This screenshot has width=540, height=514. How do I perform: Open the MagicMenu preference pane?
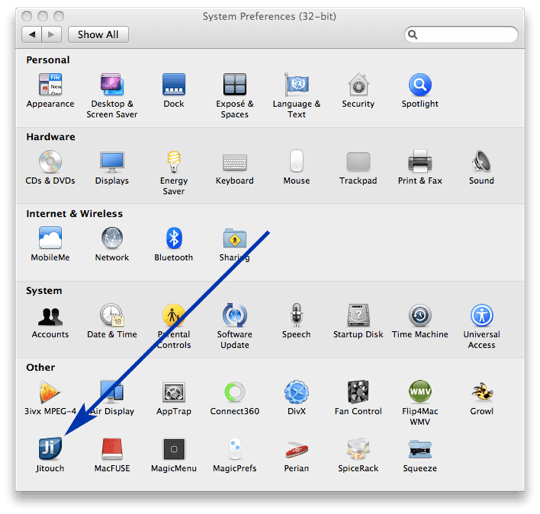(x=174, y=455)
